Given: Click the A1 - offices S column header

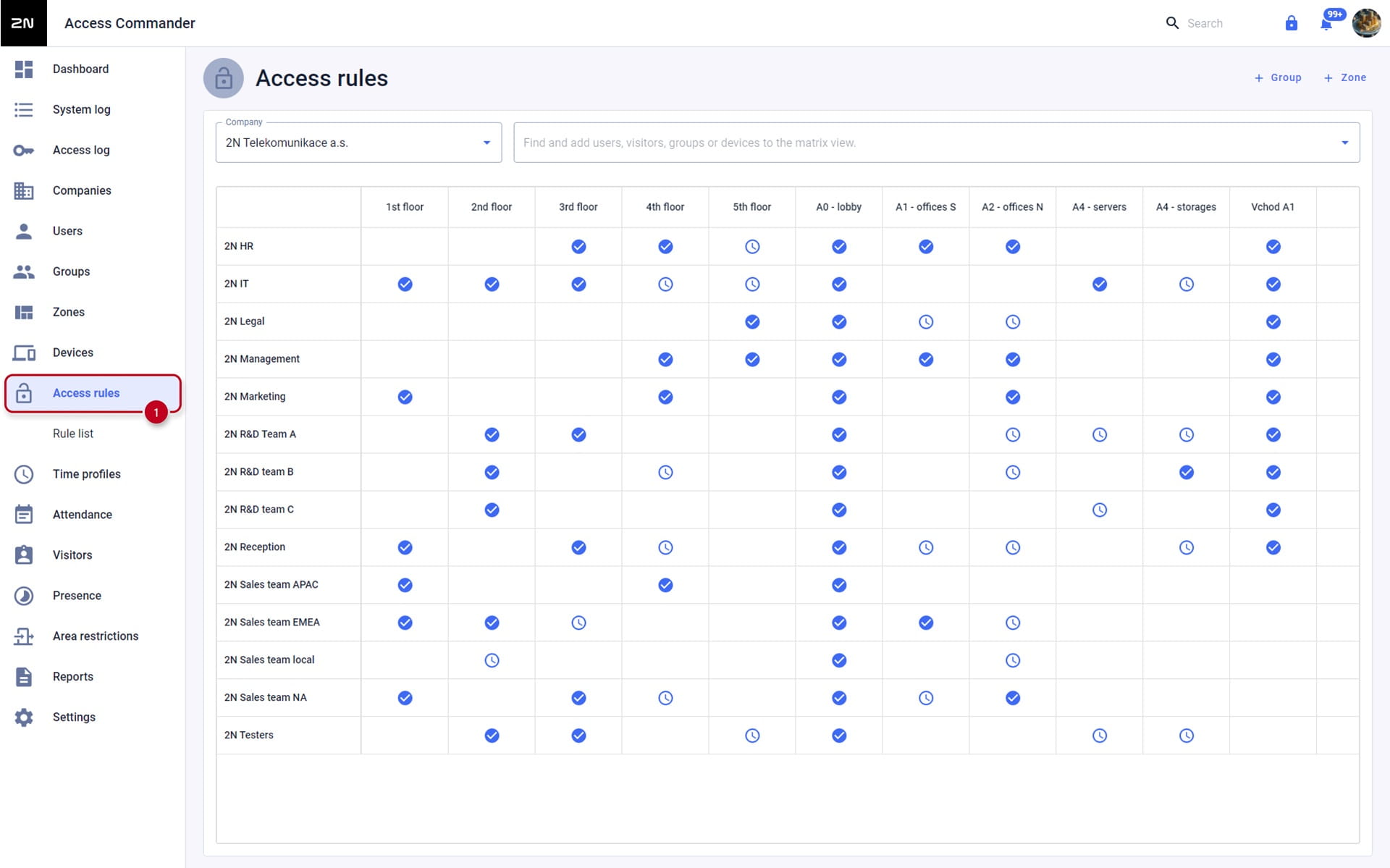Looking at the screenshot, I should coord(925,207).
